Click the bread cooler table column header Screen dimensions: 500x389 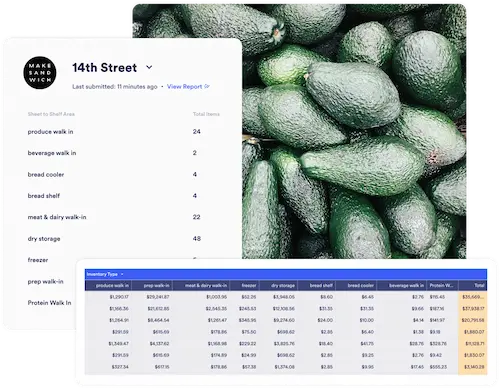click(357, 286)
